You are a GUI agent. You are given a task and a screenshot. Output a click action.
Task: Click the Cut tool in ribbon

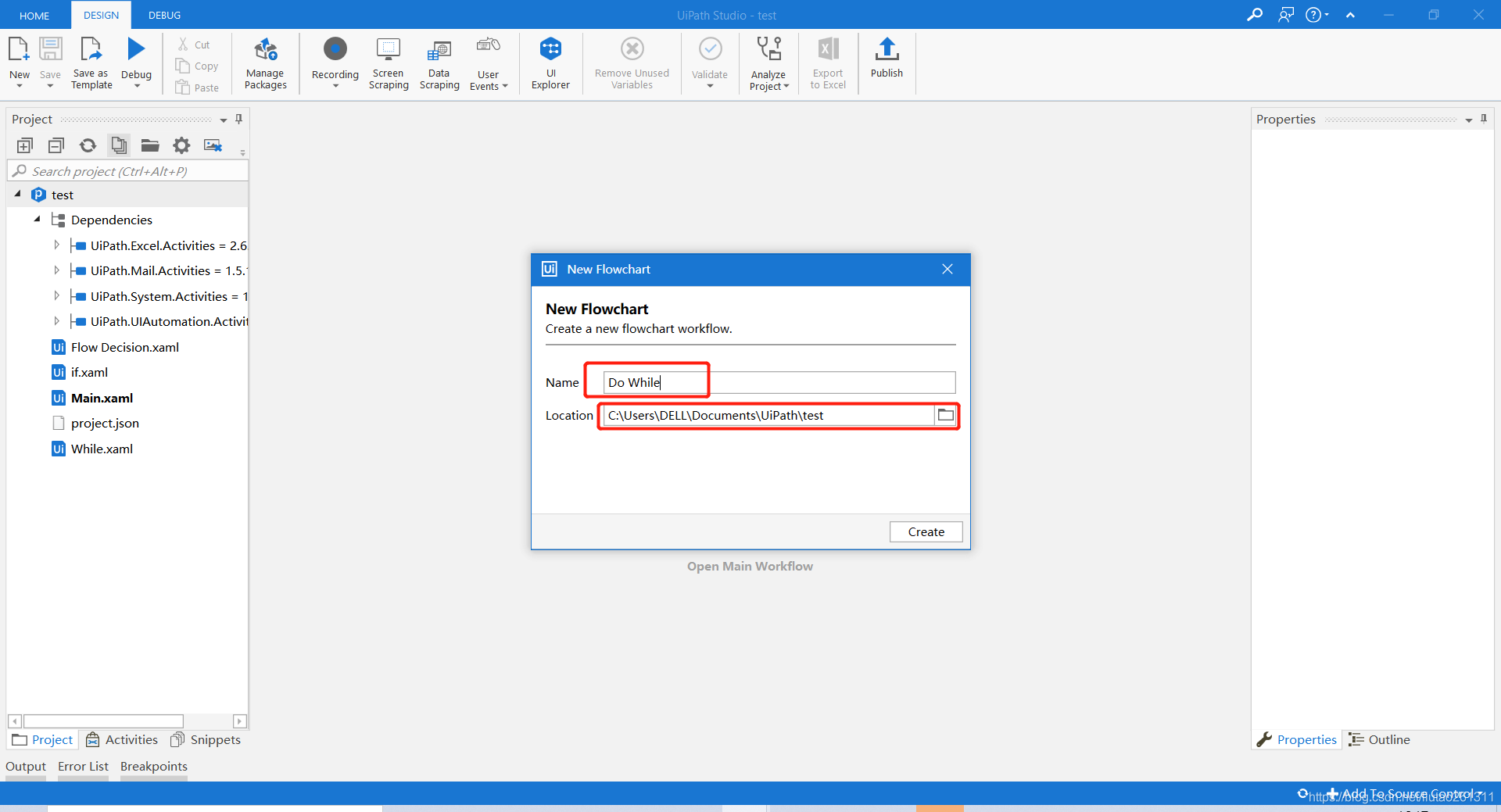coord(193,45)
